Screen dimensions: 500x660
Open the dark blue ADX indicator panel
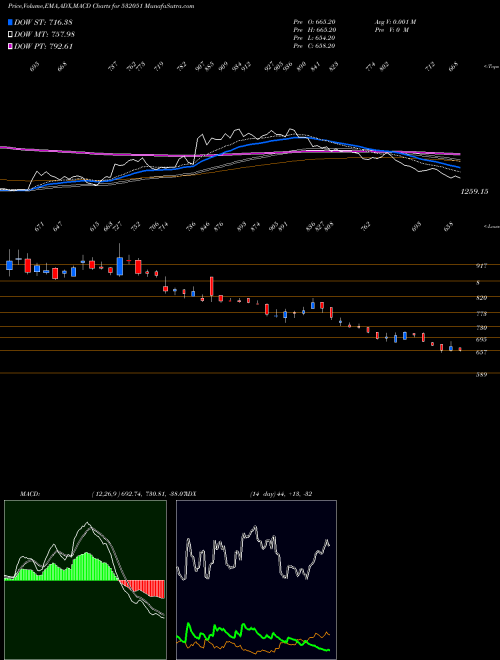pos(256,580)
